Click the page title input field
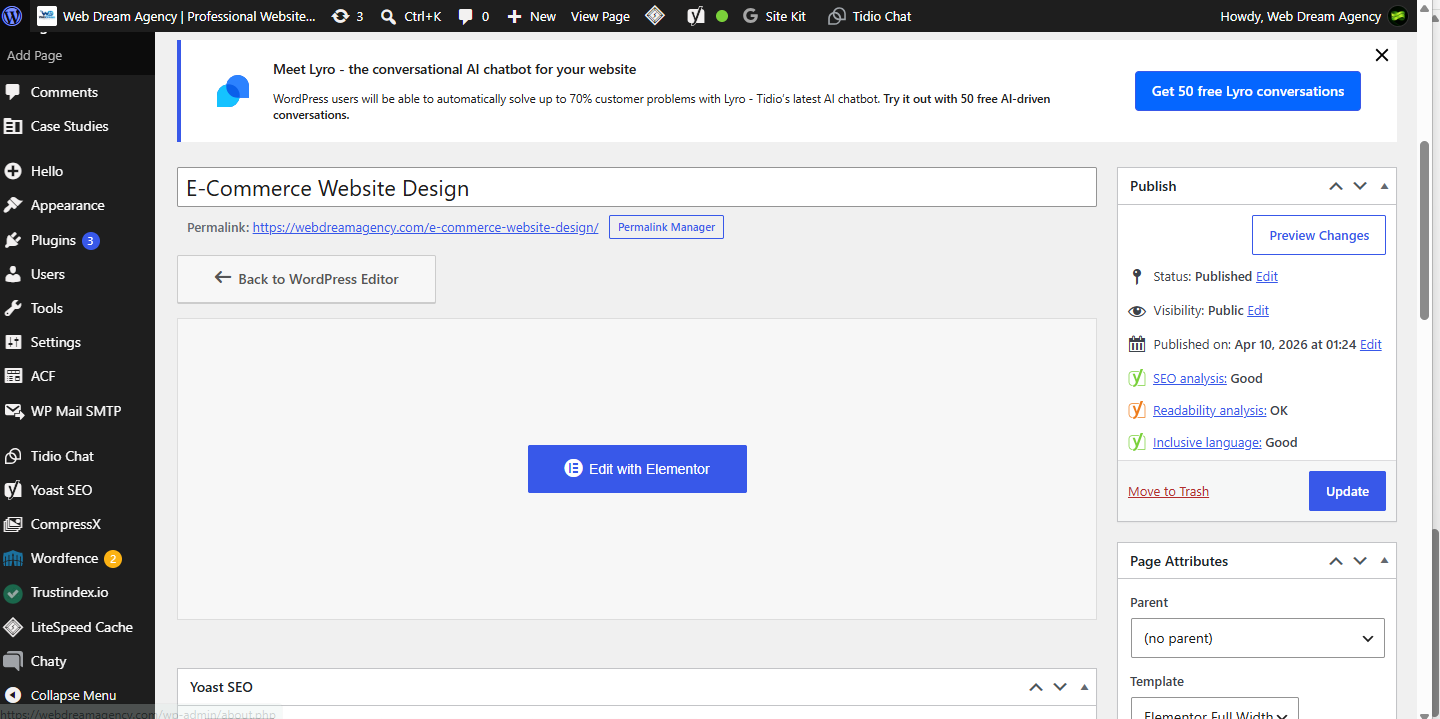Viewport: 1440px width, 719px height. click(637, 187)
